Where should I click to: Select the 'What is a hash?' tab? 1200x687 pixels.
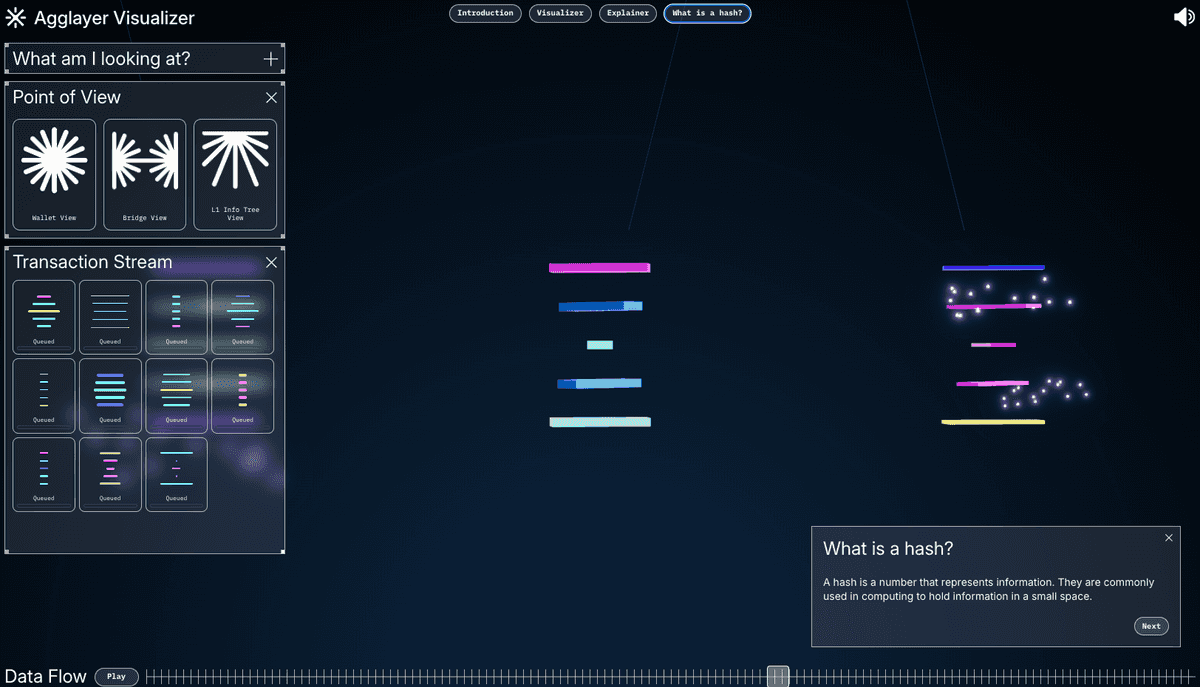point(707,13)
